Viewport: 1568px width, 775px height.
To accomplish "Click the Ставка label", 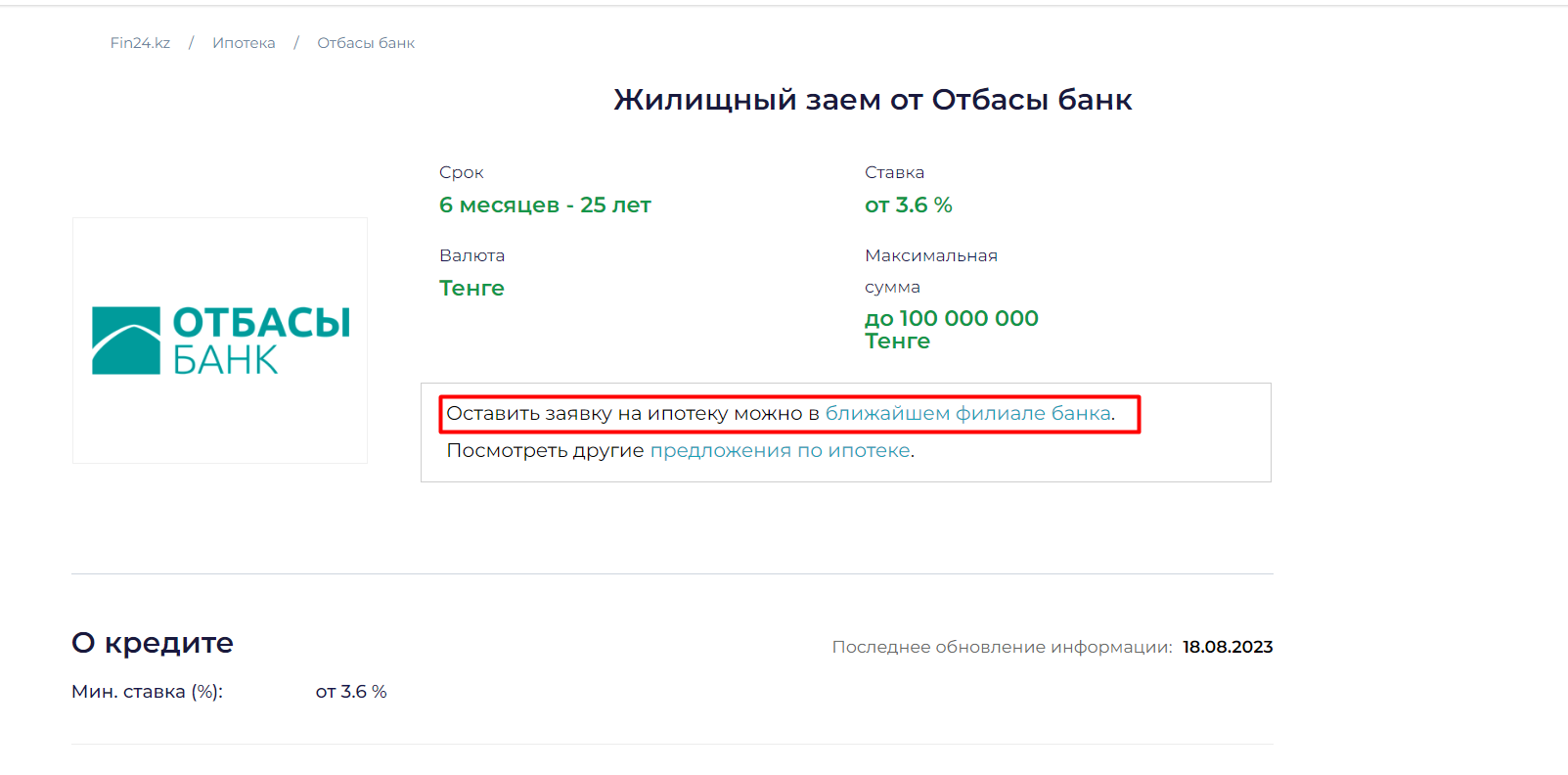I will coord(894,172).
